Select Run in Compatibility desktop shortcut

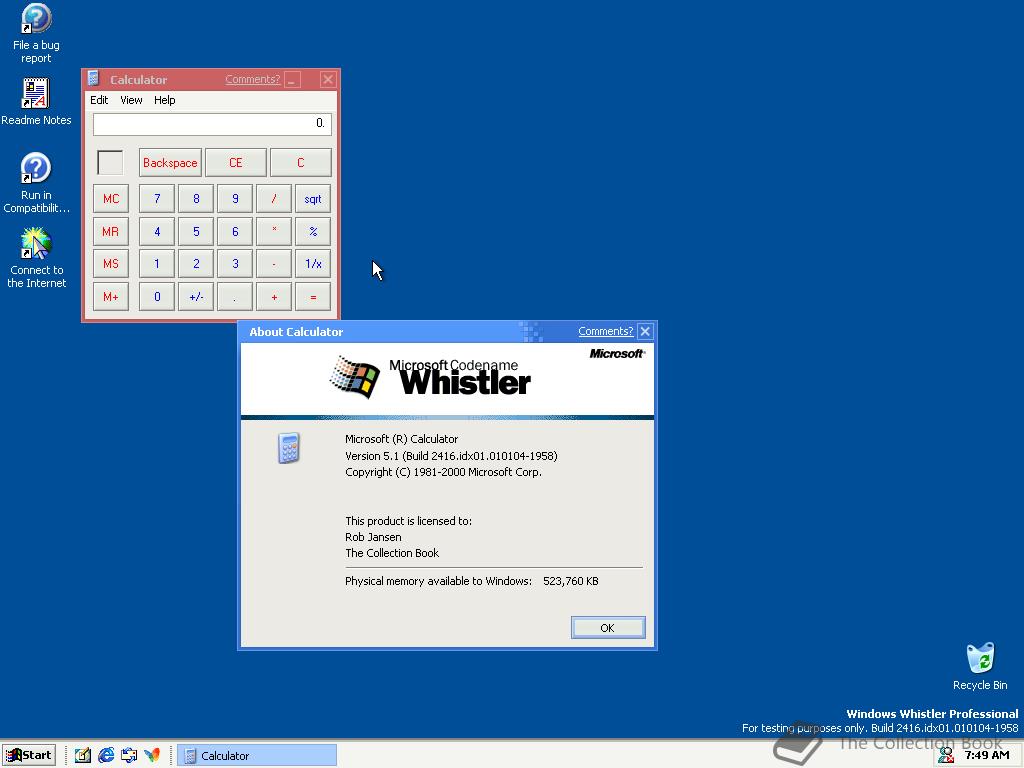click(x=36, y=183)
